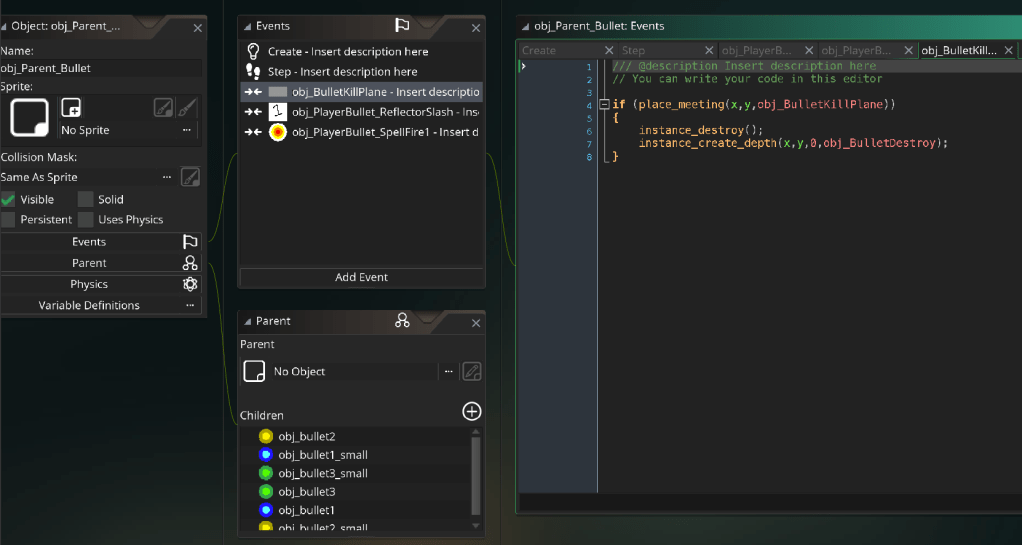Image resolution: width=1022 pixels, height=545 pixels.
Task: Click the add child plus icon
Action: point(472,411)
